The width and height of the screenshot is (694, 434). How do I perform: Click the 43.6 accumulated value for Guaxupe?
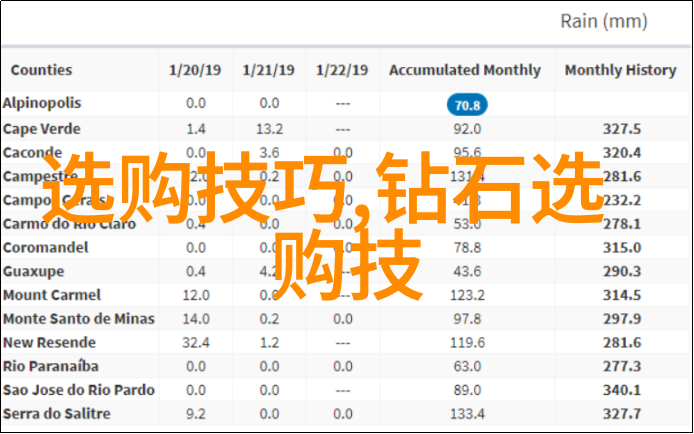467,271
